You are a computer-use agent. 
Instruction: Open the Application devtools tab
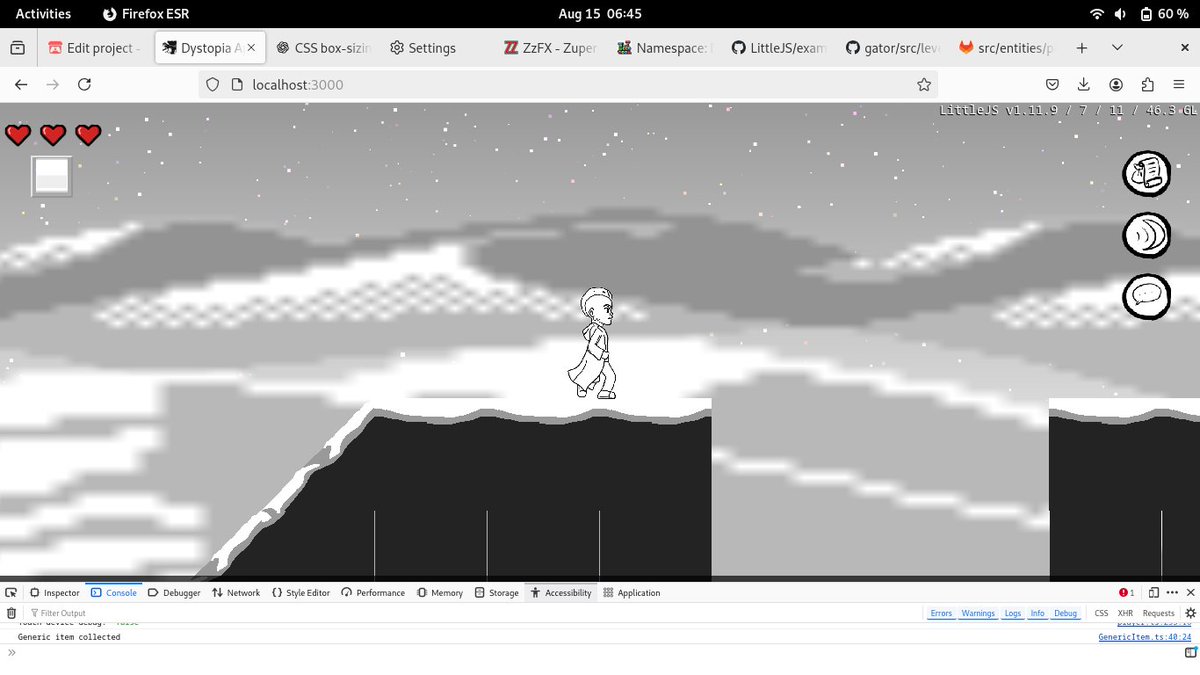[x=632, y=593]
